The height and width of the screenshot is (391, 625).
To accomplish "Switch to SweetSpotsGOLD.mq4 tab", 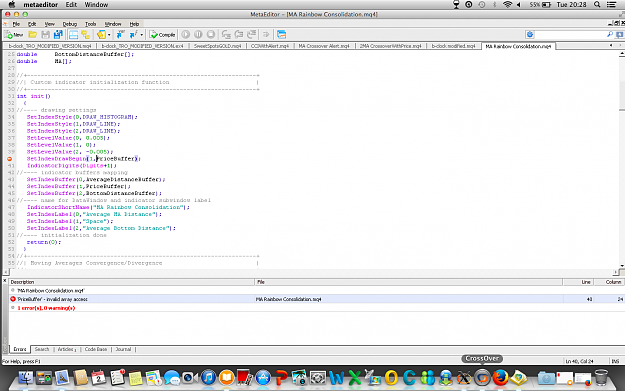I will pyautogui.click(x=217, y=46).
